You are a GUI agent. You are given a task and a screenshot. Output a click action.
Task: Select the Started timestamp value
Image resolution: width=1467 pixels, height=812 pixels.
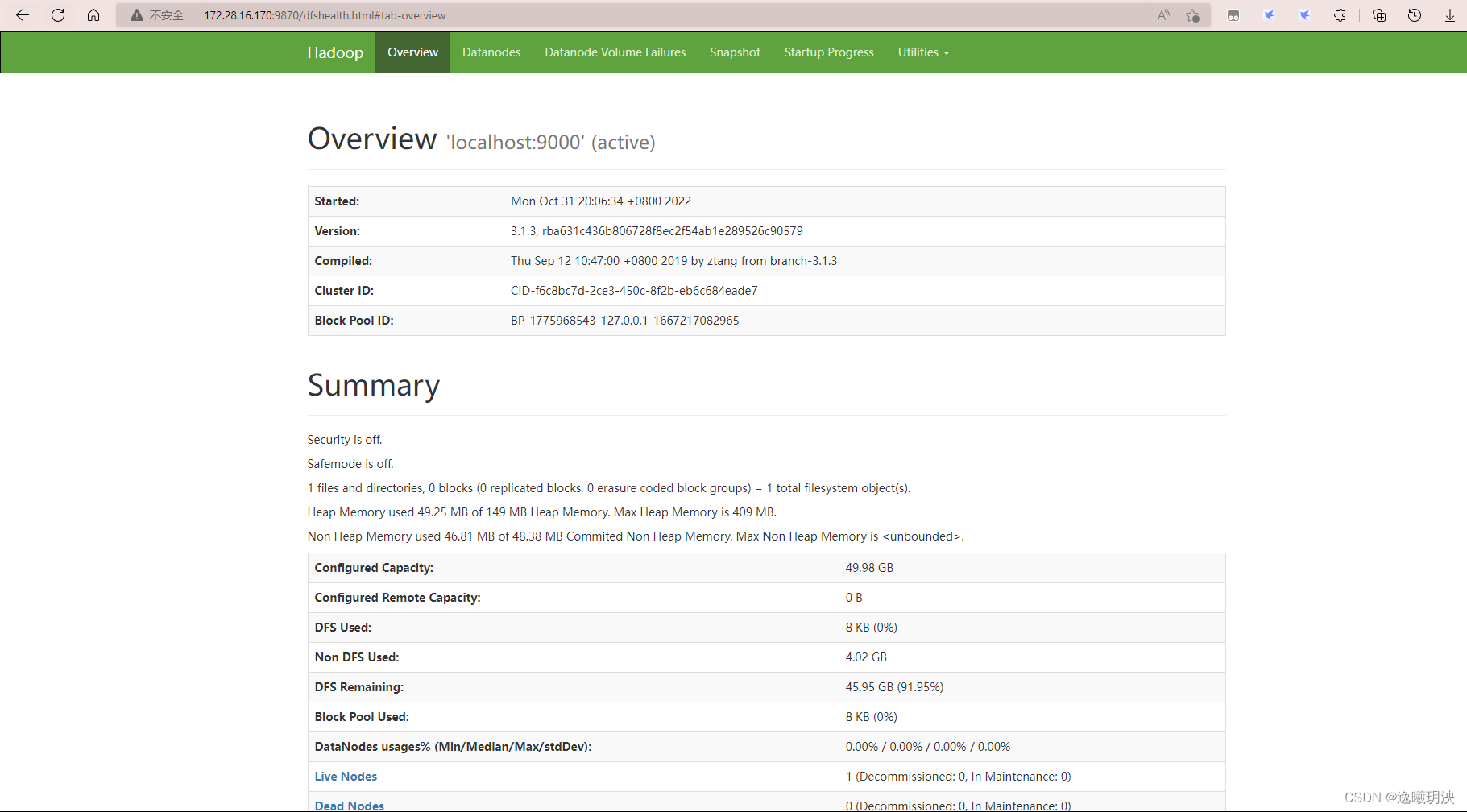point(601,201)
